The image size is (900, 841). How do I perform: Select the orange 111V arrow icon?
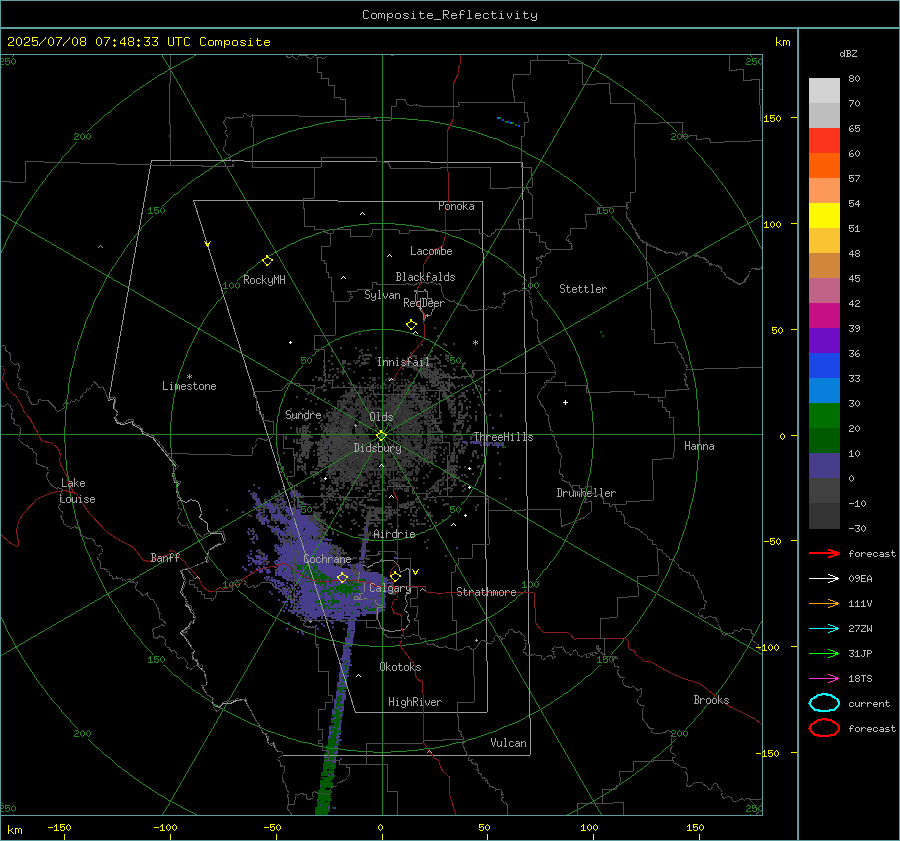click(x=824, y=603)
